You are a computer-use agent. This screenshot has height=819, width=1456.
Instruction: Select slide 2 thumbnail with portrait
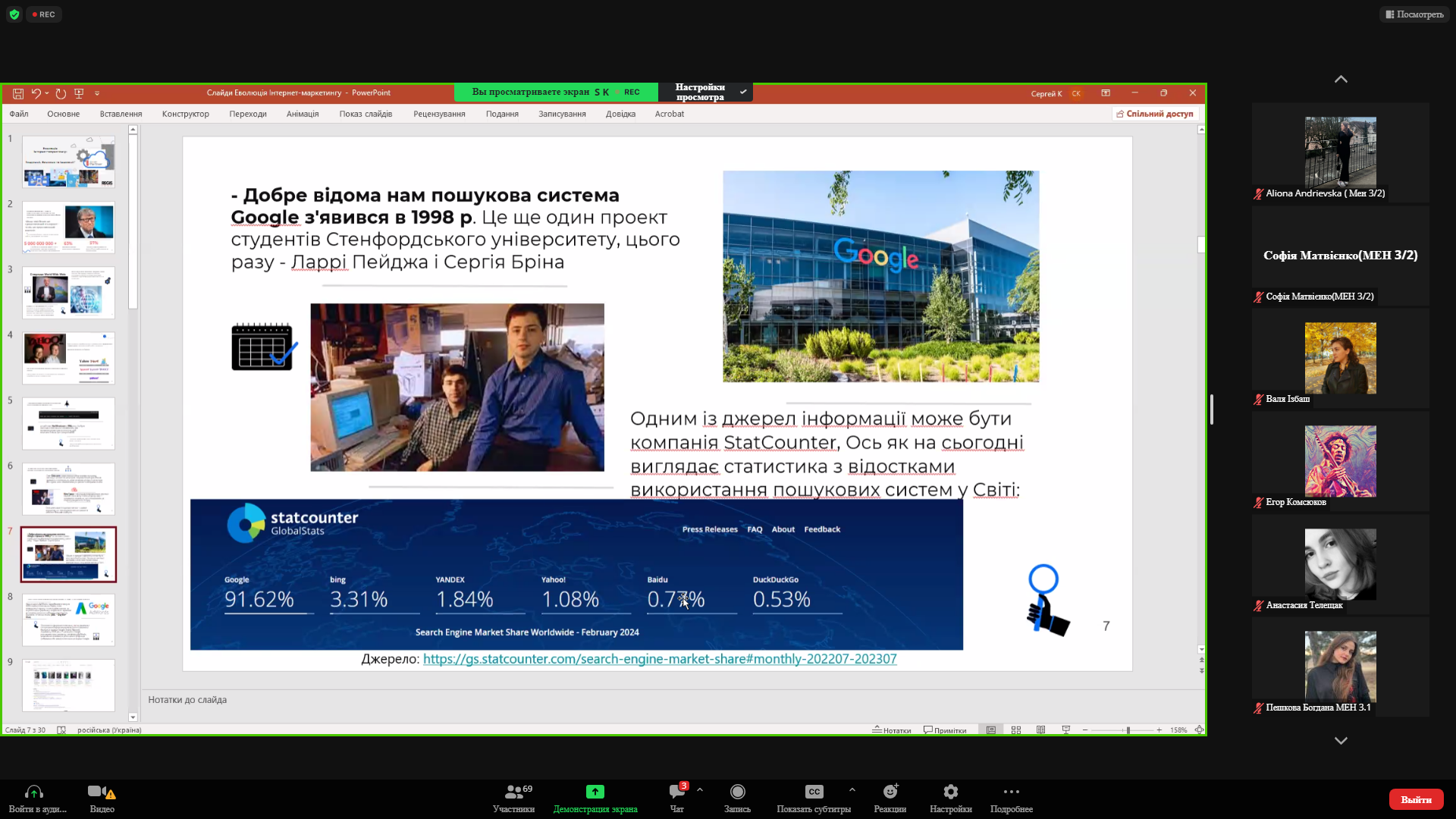pyautogui.click(x=68, y=227)
